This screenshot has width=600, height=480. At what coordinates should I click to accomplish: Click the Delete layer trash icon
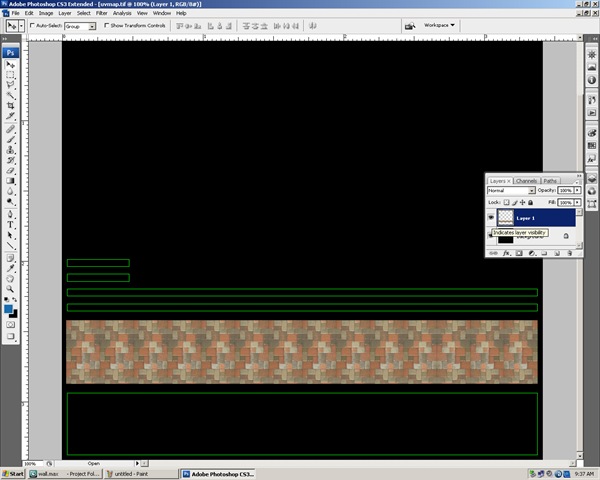pyautogui.click(x=569, y=253)
